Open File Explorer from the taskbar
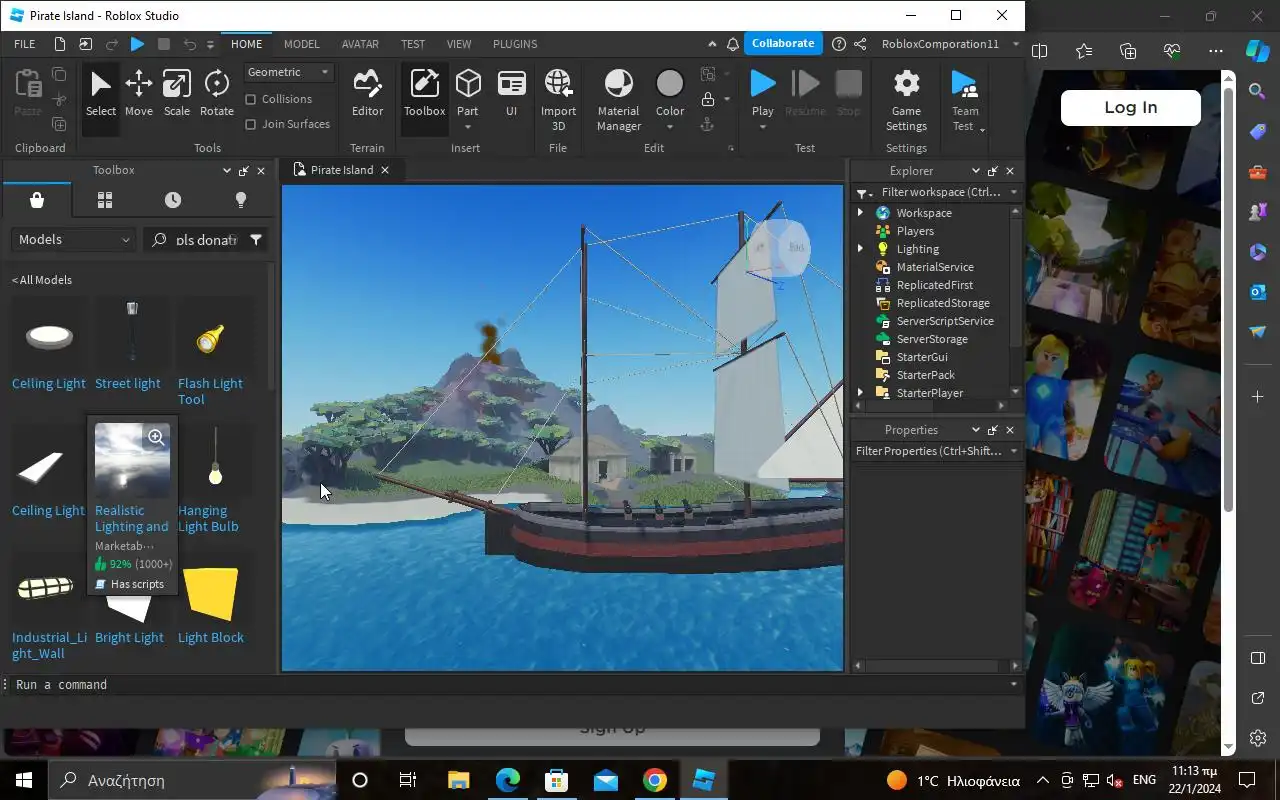1280x800 pixels. pos(458,780)
